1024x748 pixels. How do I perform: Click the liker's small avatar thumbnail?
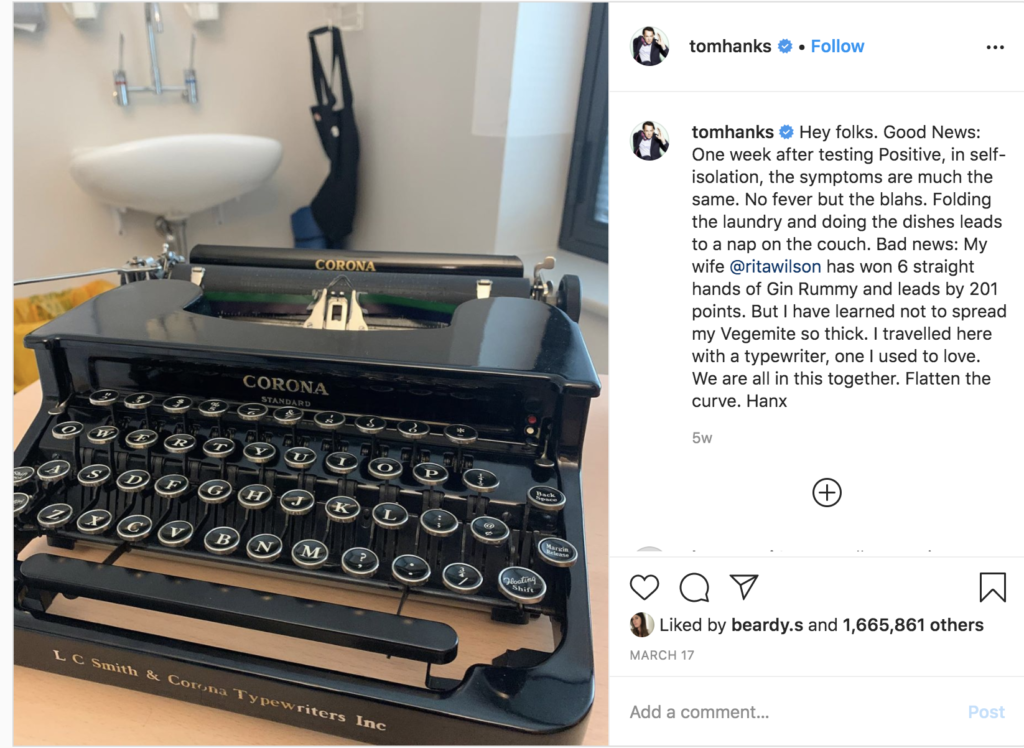pyautogui.click(x=641, y=625)
